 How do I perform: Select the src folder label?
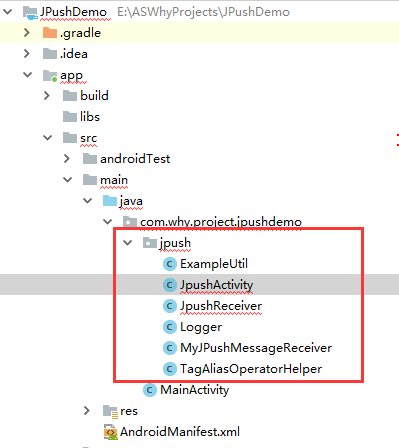(x=88, y=138)
